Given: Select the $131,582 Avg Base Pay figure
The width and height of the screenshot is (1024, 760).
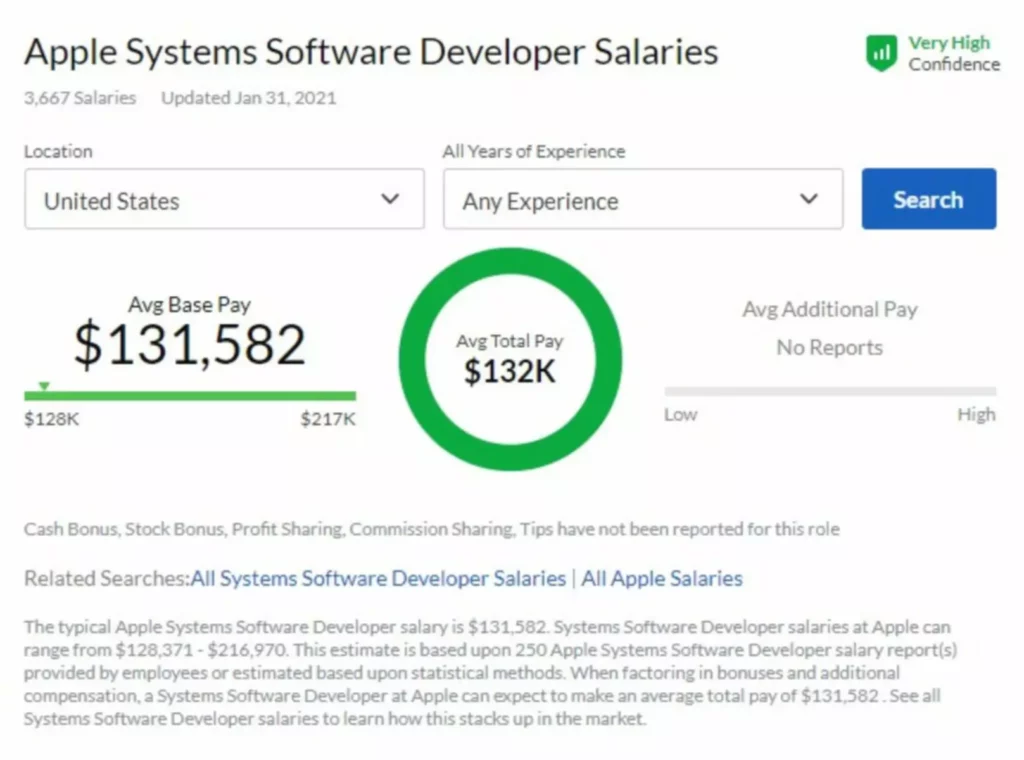Looking at the screenshot, I should tap(190, 346).
